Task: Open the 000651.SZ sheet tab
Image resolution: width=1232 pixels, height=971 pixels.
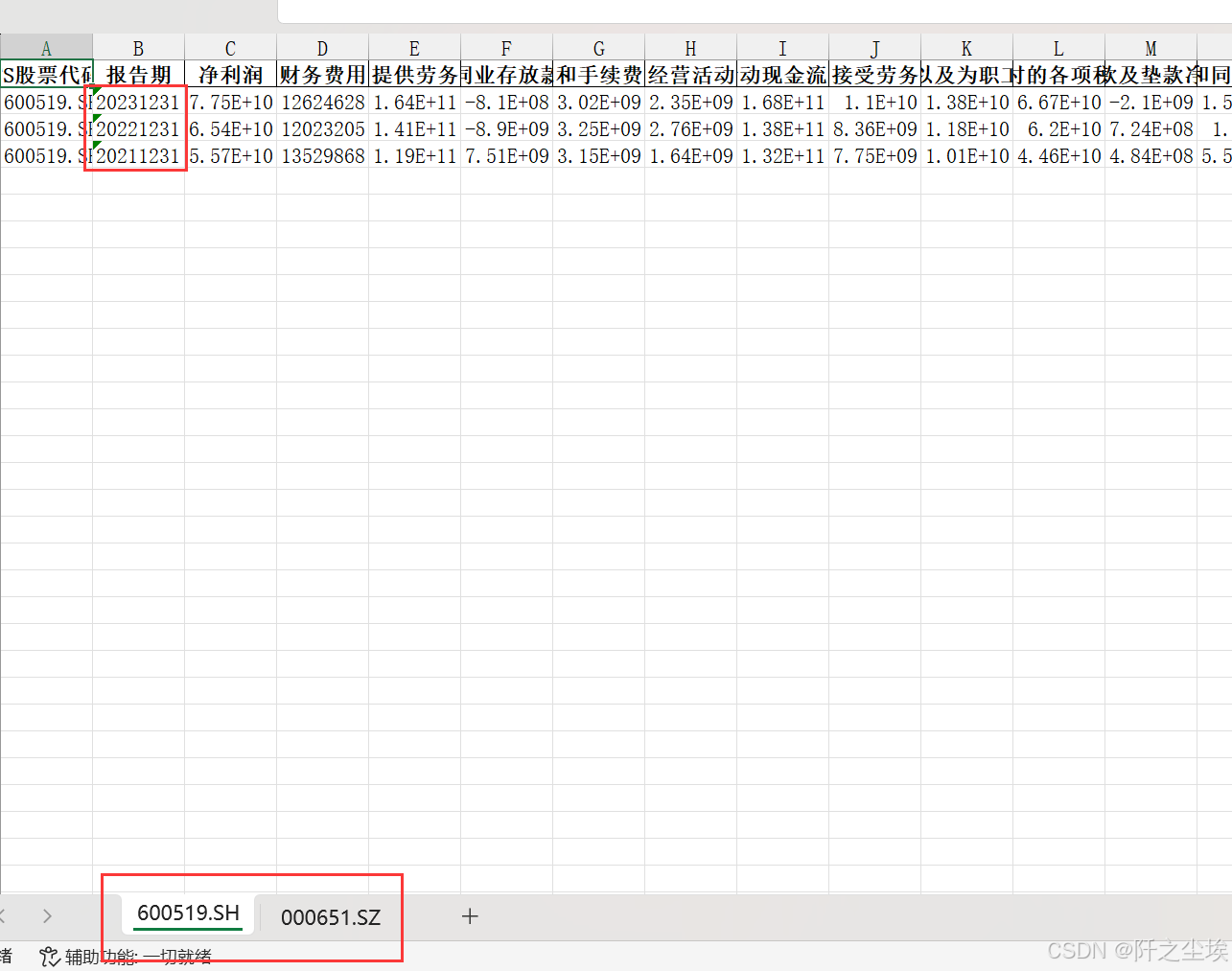Action: point(331,917)
